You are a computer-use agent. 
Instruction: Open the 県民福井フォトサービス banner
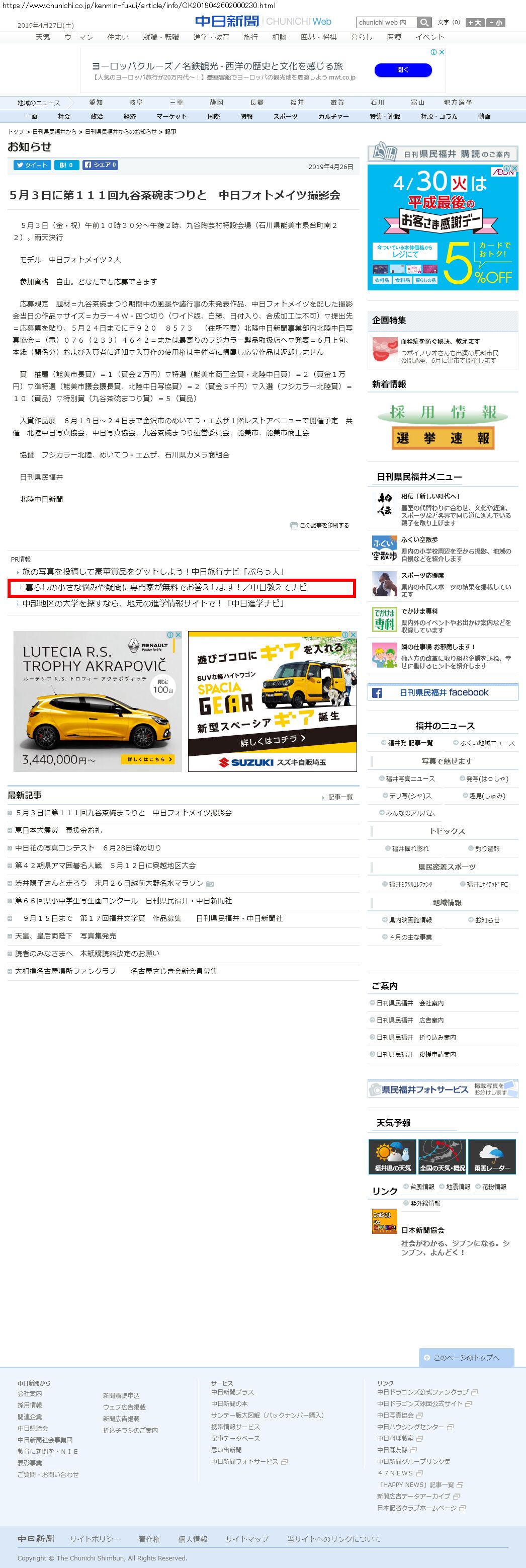[443, 1089]
